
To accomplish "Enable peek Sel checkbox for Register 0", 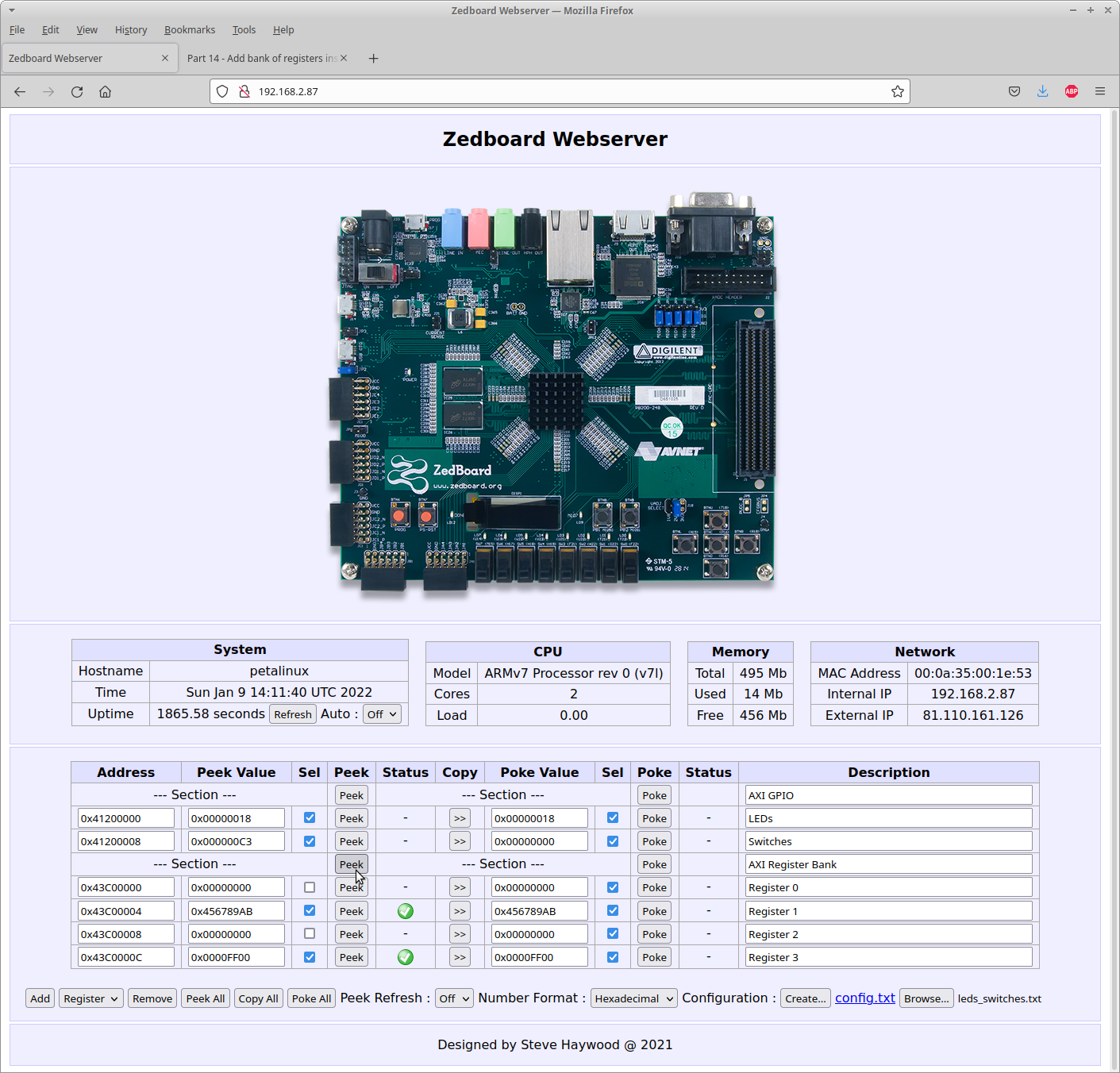I will (310, 887).
